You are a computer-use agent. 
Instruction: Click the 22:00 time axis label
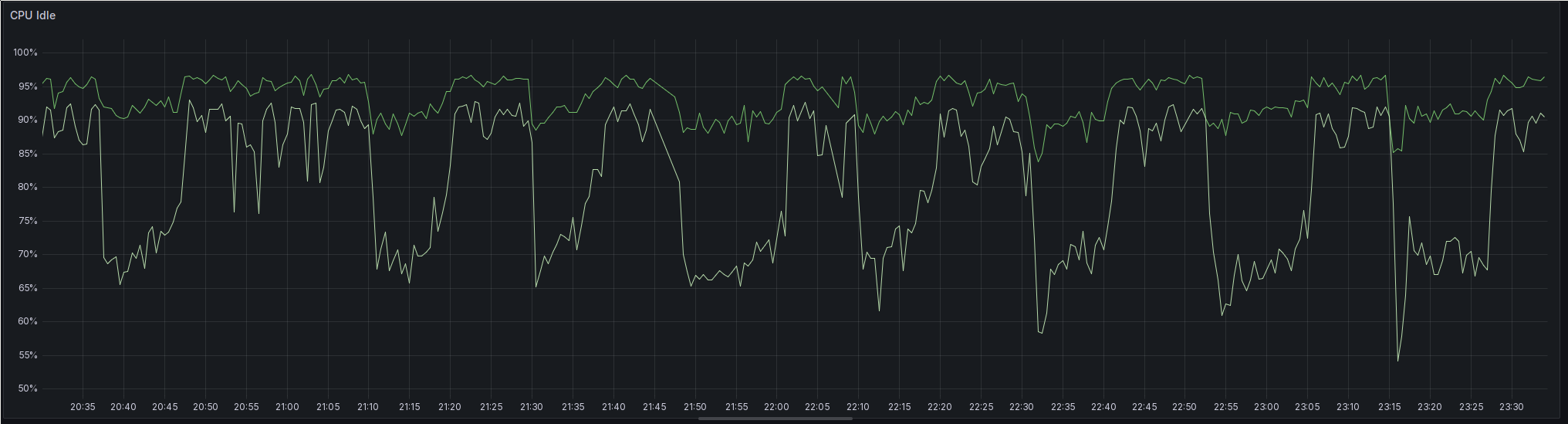coord(776,407)
